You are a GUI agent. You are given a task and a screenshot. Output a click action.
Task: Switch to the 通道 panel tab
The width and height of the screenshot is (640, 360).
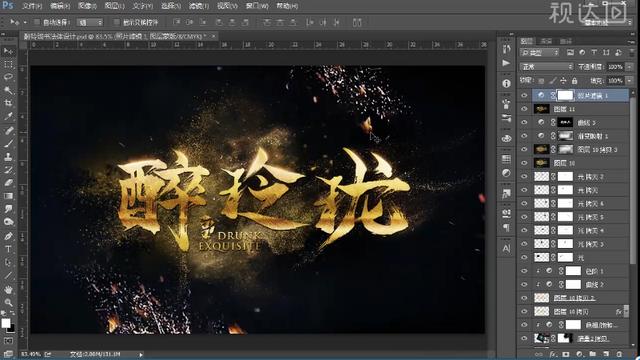coord(546,41)
